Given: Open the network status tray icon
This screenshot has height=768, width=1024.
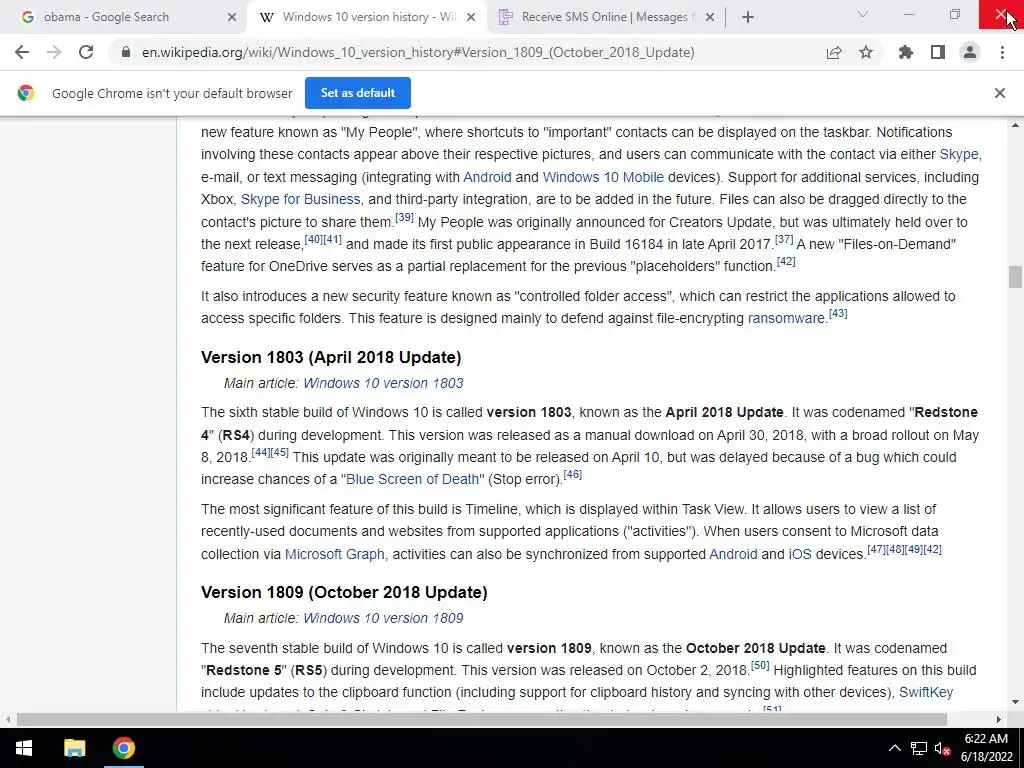Looking at the screenshot, I should 919,748.
